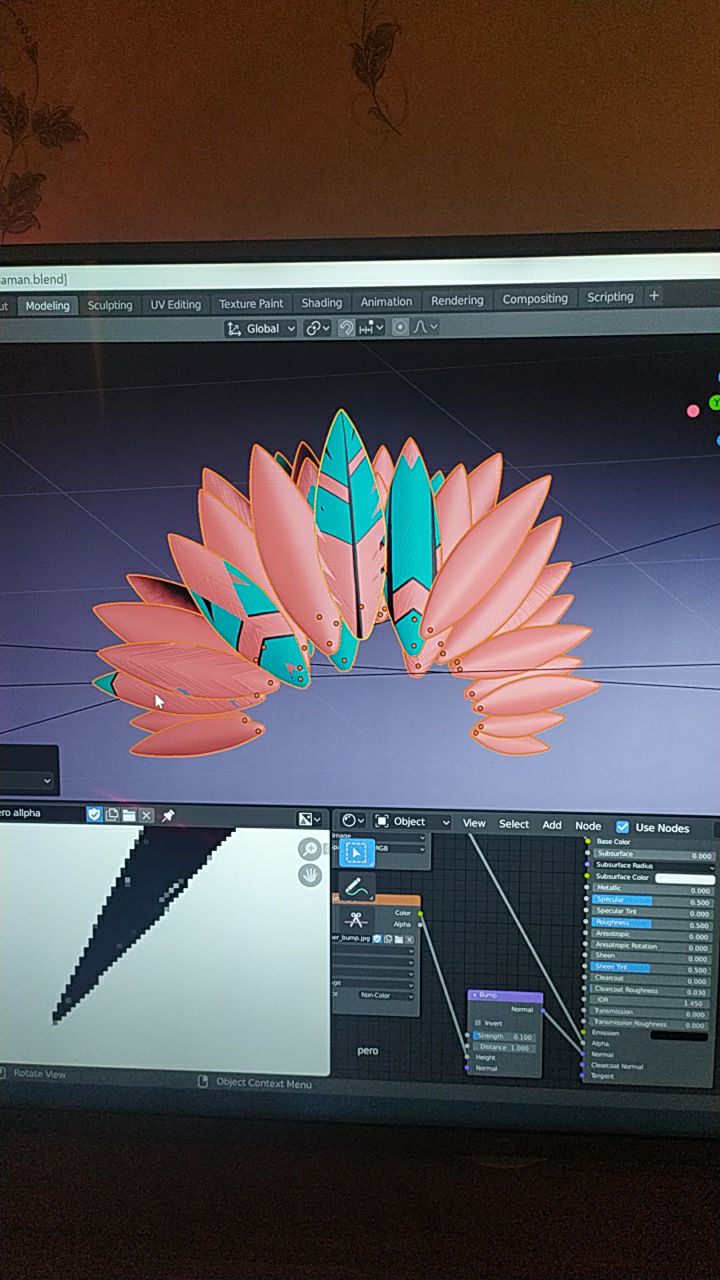Go to the Rendering workspace tab
Viewport: 720px width, 1280px height.
457,300
